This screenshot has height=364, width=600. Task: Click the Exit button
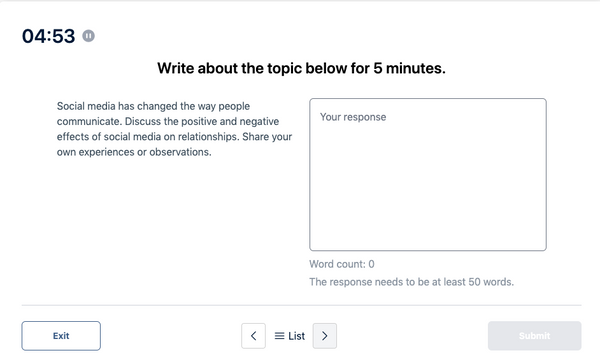click(61, 336)
